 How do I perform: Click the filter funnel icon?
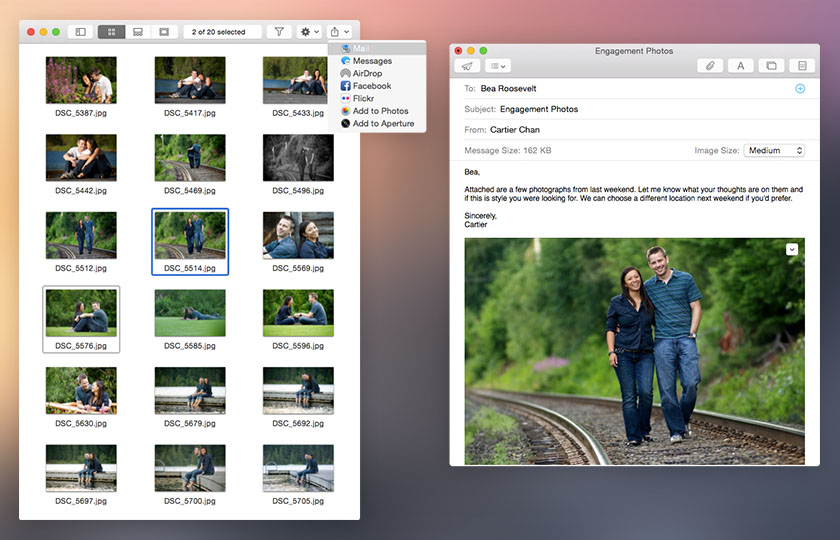coord(279,32)
